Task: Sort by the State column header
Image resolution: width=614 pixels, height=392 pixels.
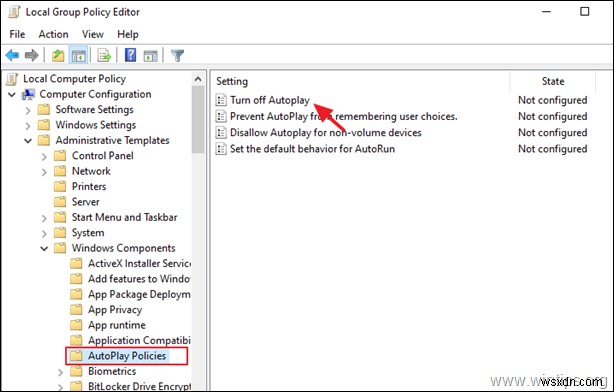Action: (x=553, y=81)
